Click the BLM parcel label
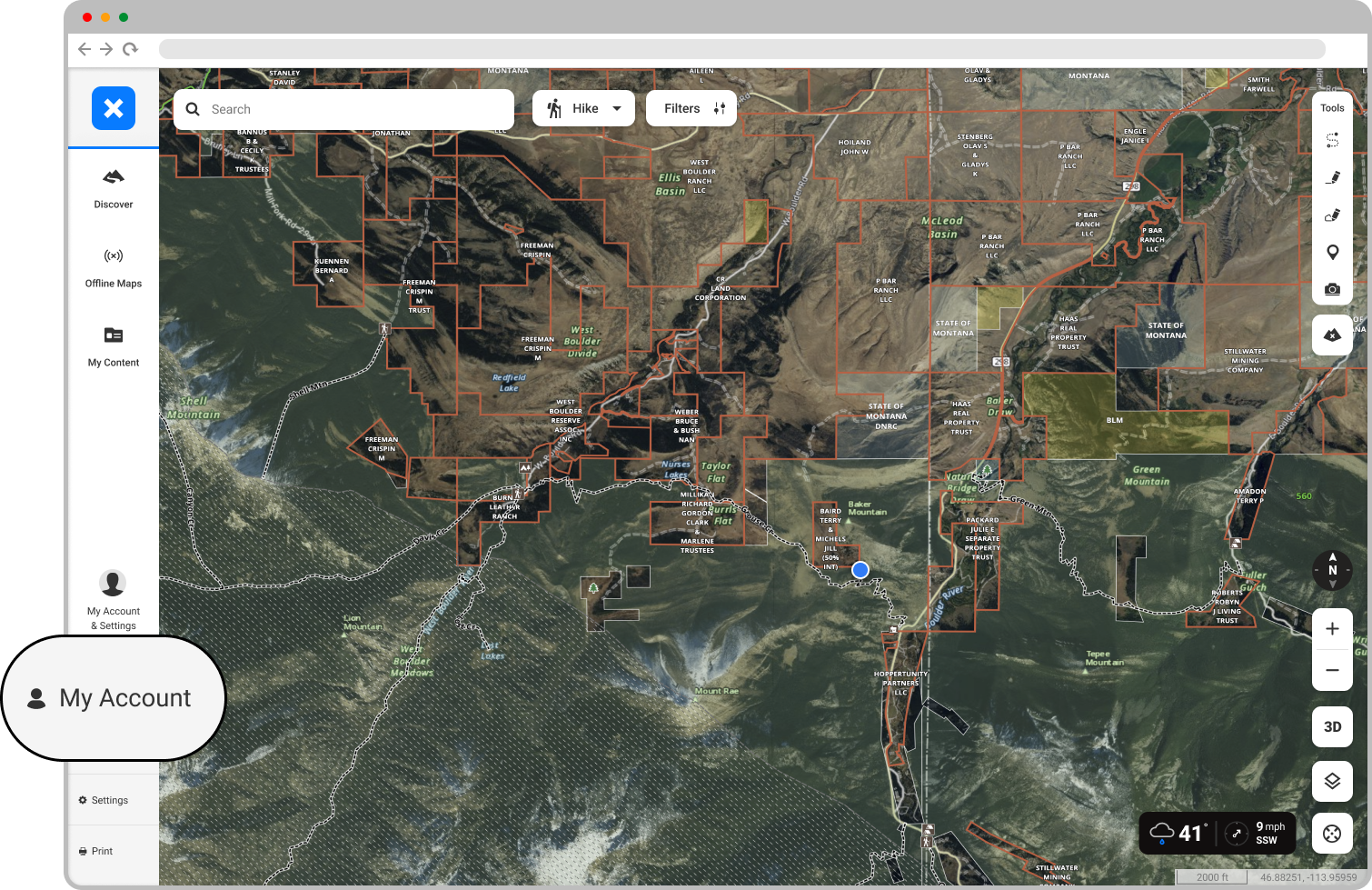This screenshot has height=890, width=1372. click(1115, 420)
